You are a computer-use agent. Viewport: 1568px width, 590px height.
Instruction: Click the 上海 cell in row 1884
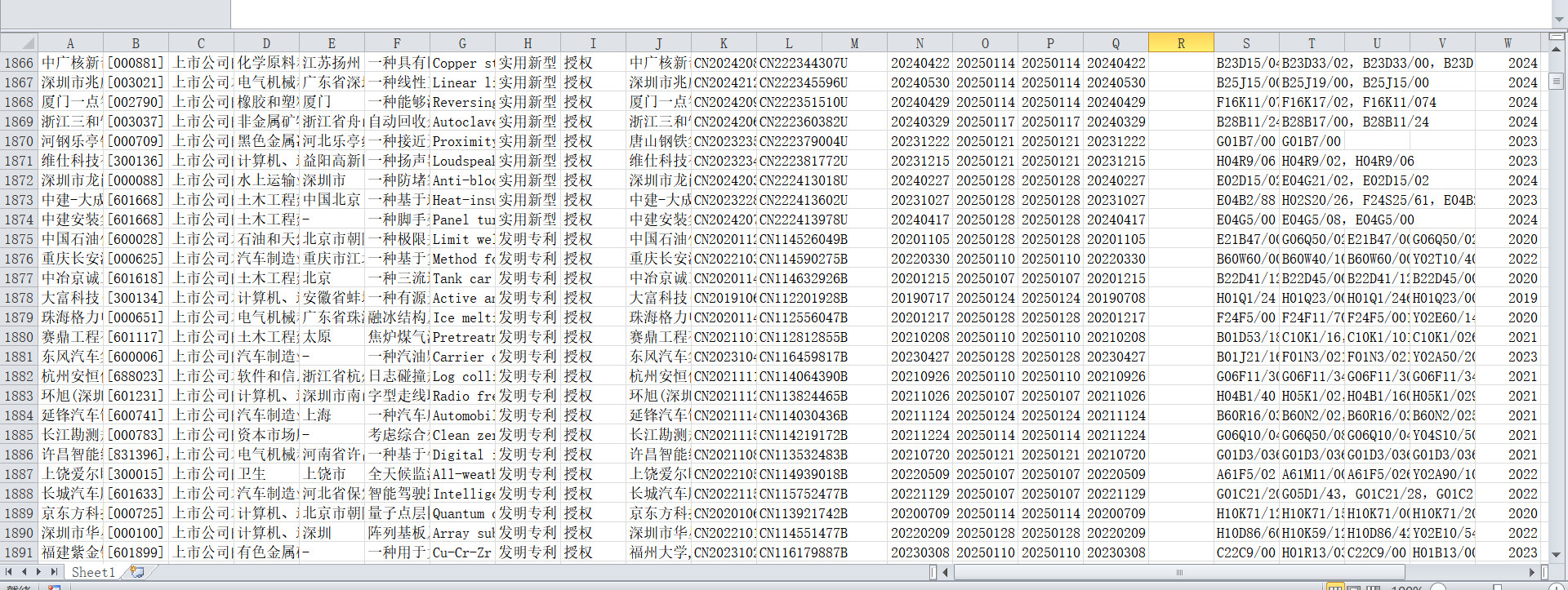tap(332, 415)
